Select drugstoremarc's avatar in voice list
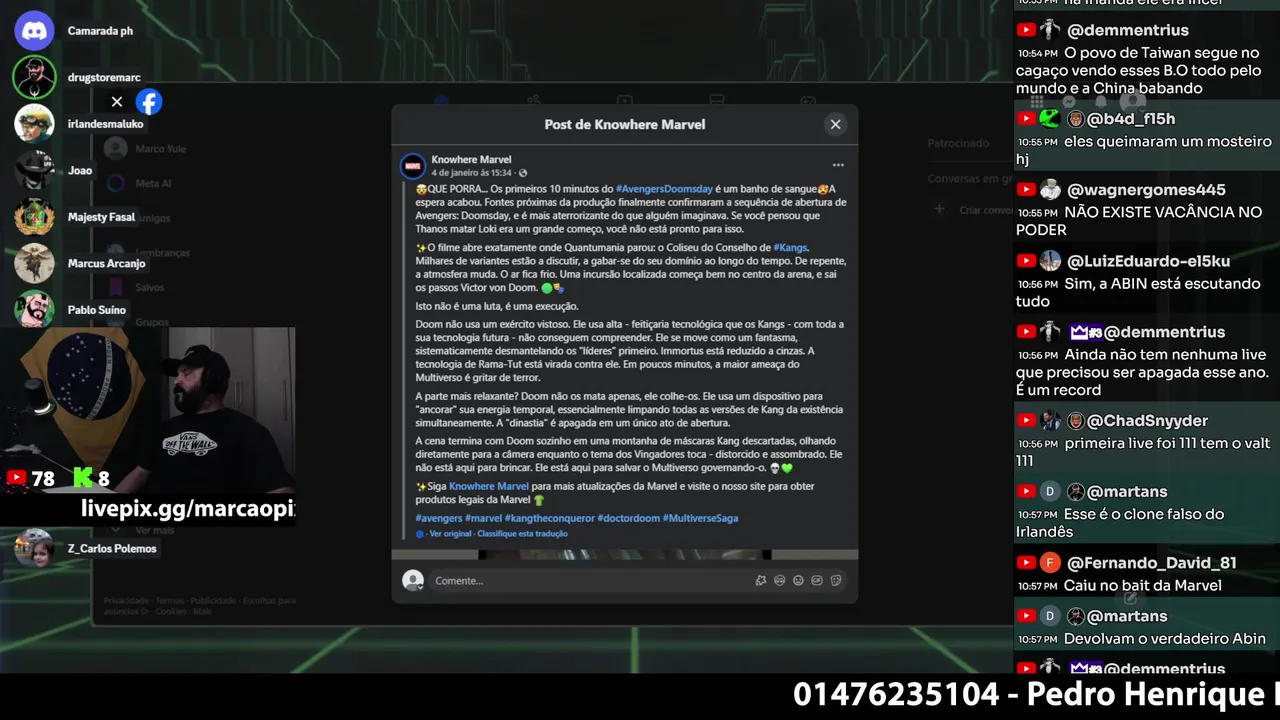 point(34,77)
